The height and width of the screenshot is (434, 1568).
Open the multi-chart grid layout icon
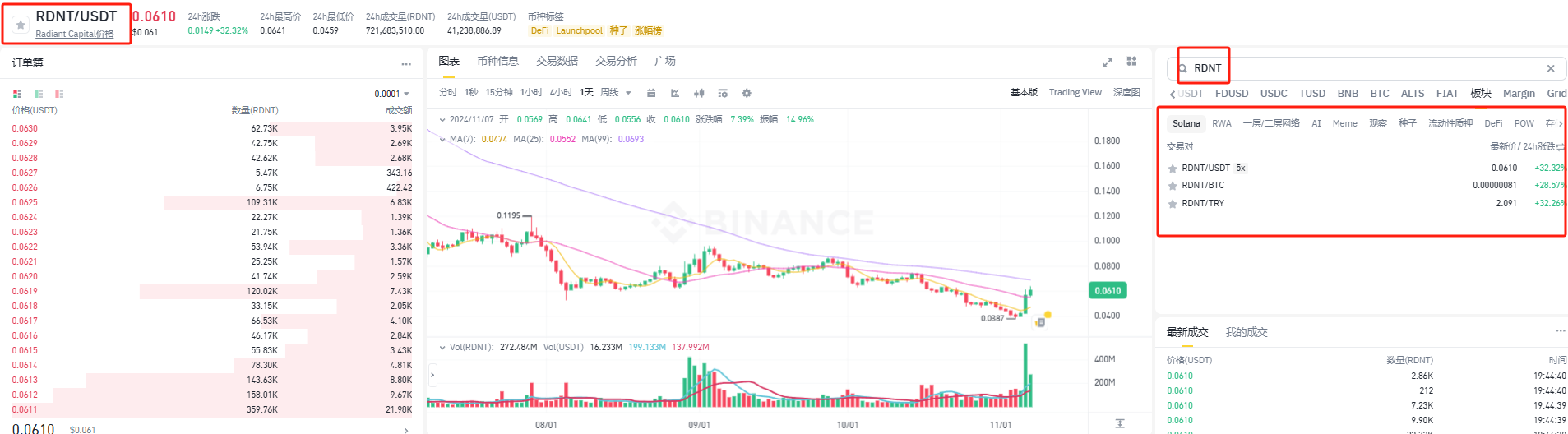pos(1131,62)
